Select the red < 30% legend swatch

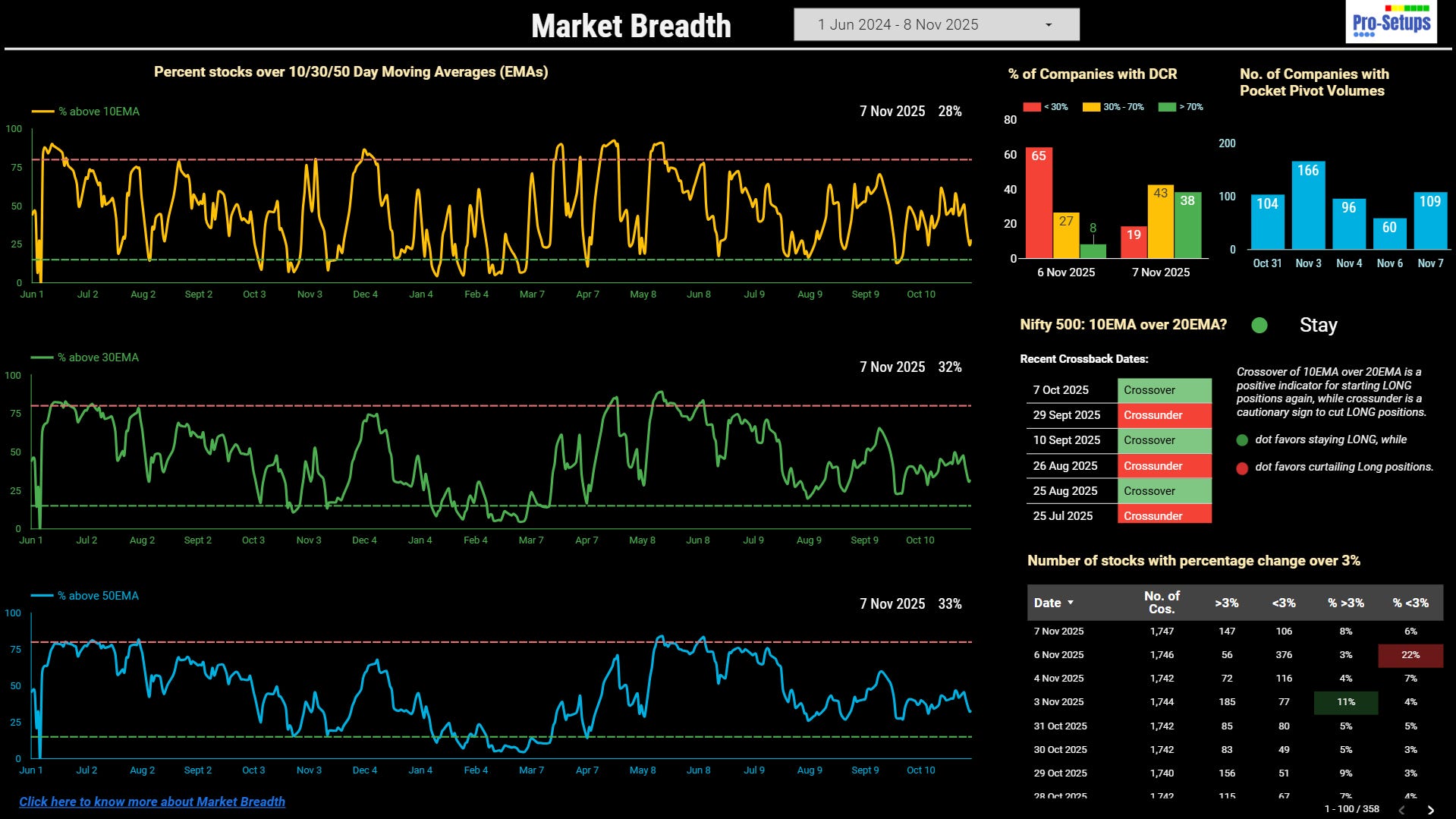1032,107
